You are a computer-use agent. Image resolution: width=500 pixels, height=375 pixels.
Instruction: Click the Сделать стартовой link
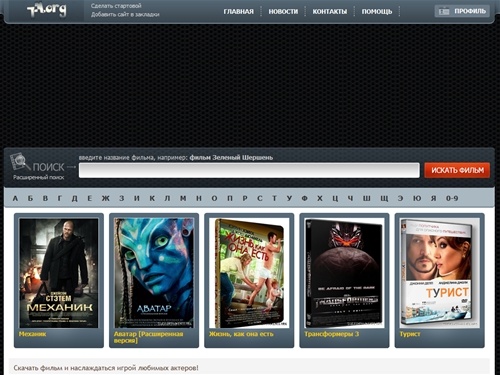(116, 6)
